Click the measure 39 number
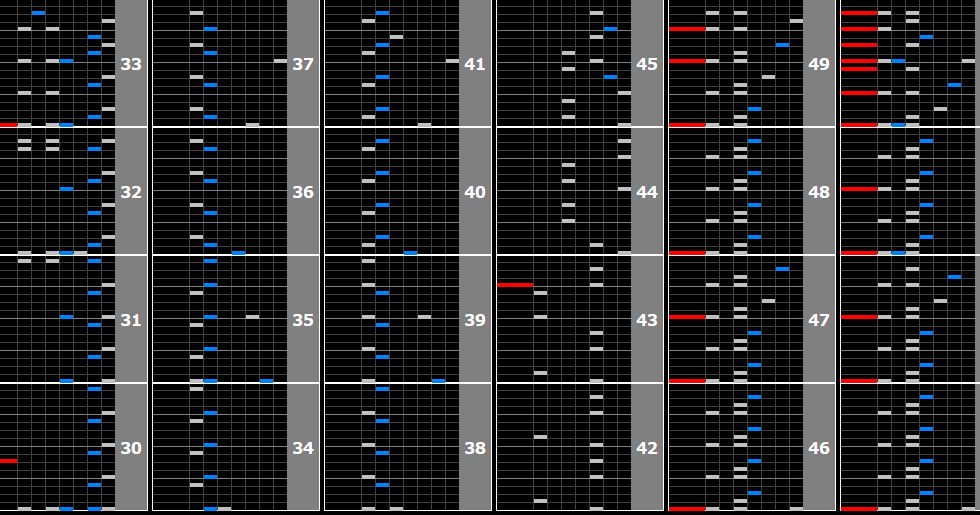980x515 pixels. click(475, 320)
